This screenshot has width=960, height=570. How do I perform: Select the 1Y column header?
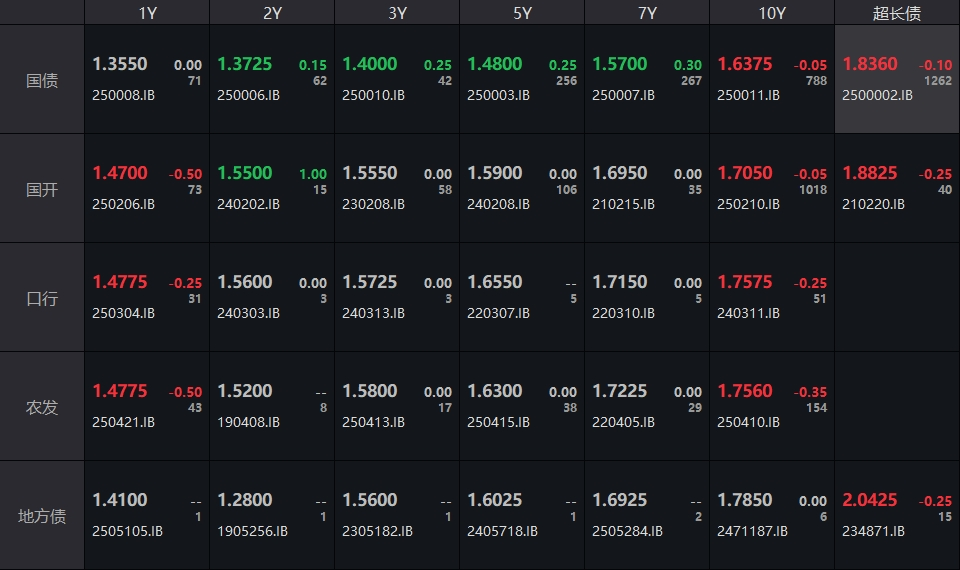[x=147, y=12]
